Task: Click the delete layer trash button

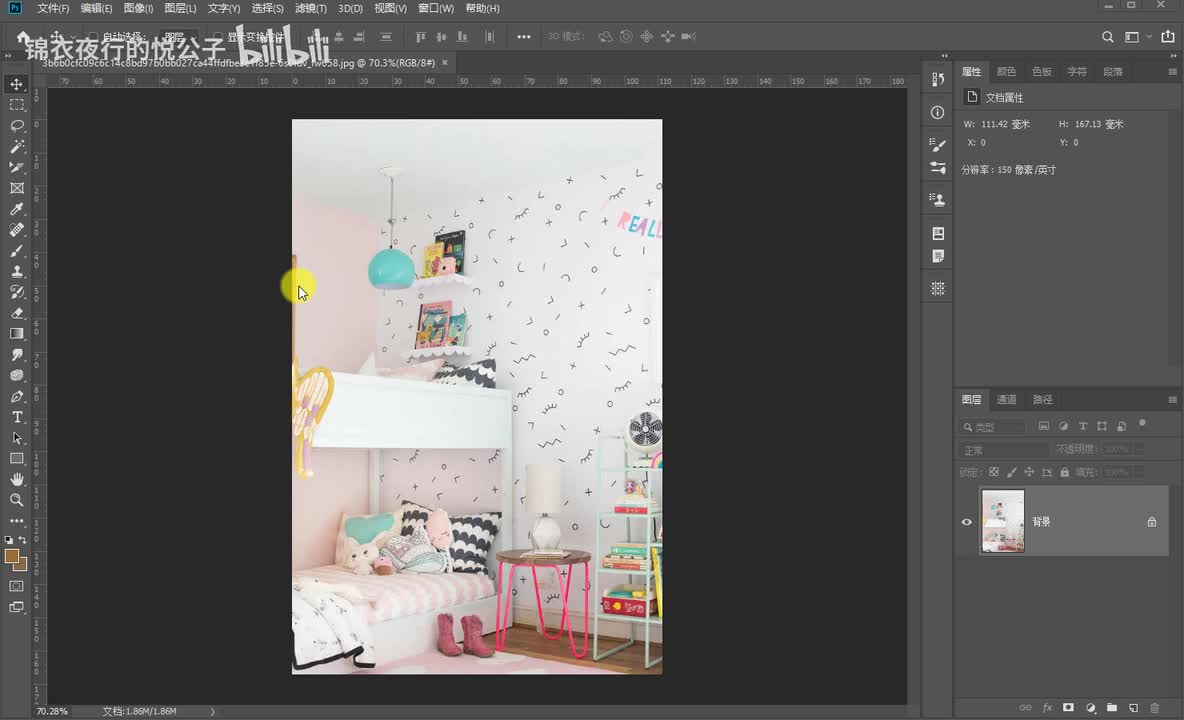Action: (1155, 707)
